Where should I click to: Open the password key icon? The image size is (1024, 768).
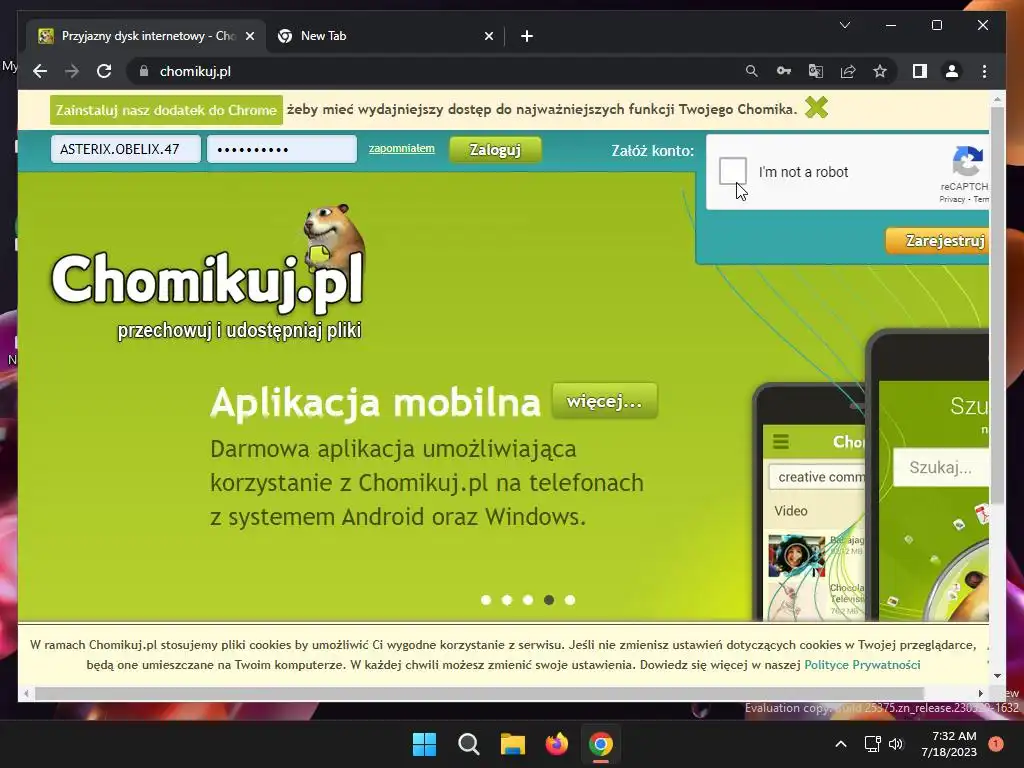tap(784, 71)
